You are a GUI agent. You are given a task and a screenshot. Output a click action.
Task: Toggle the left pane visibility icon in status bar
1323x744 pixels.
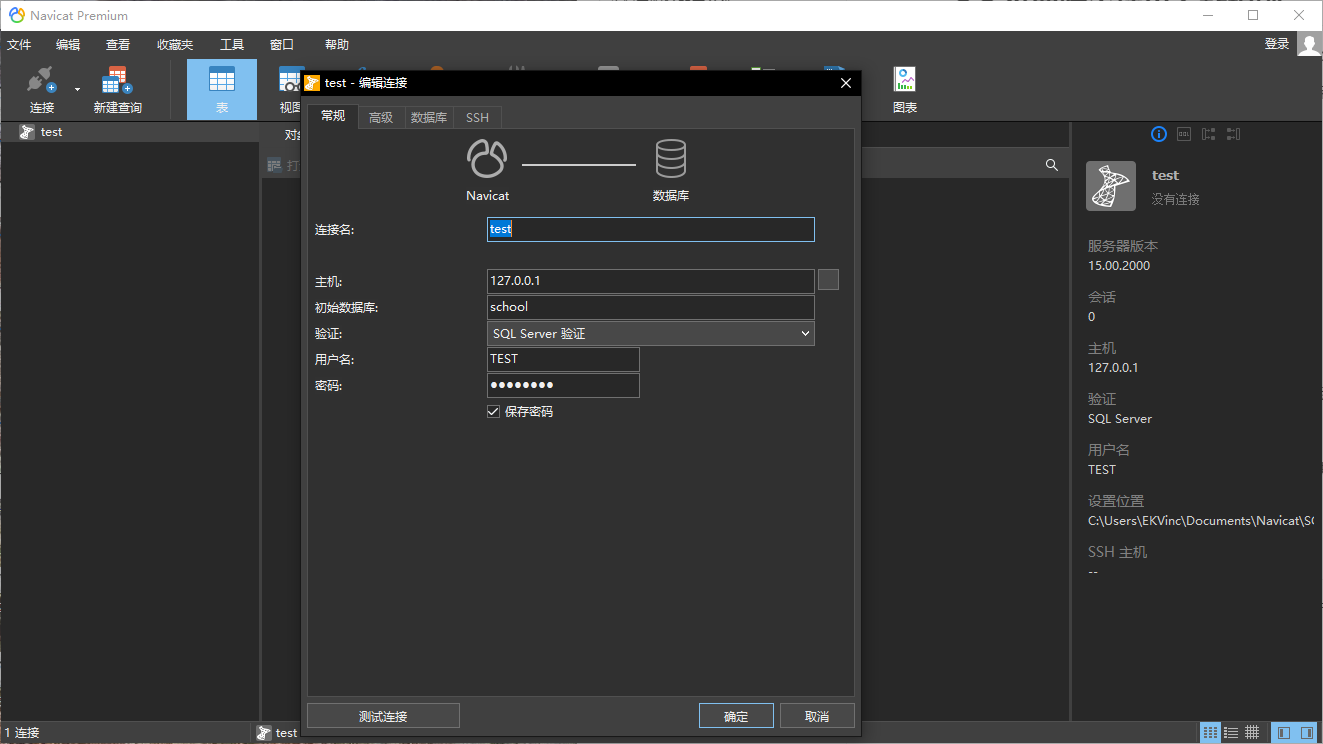(x=1284, y=733)
